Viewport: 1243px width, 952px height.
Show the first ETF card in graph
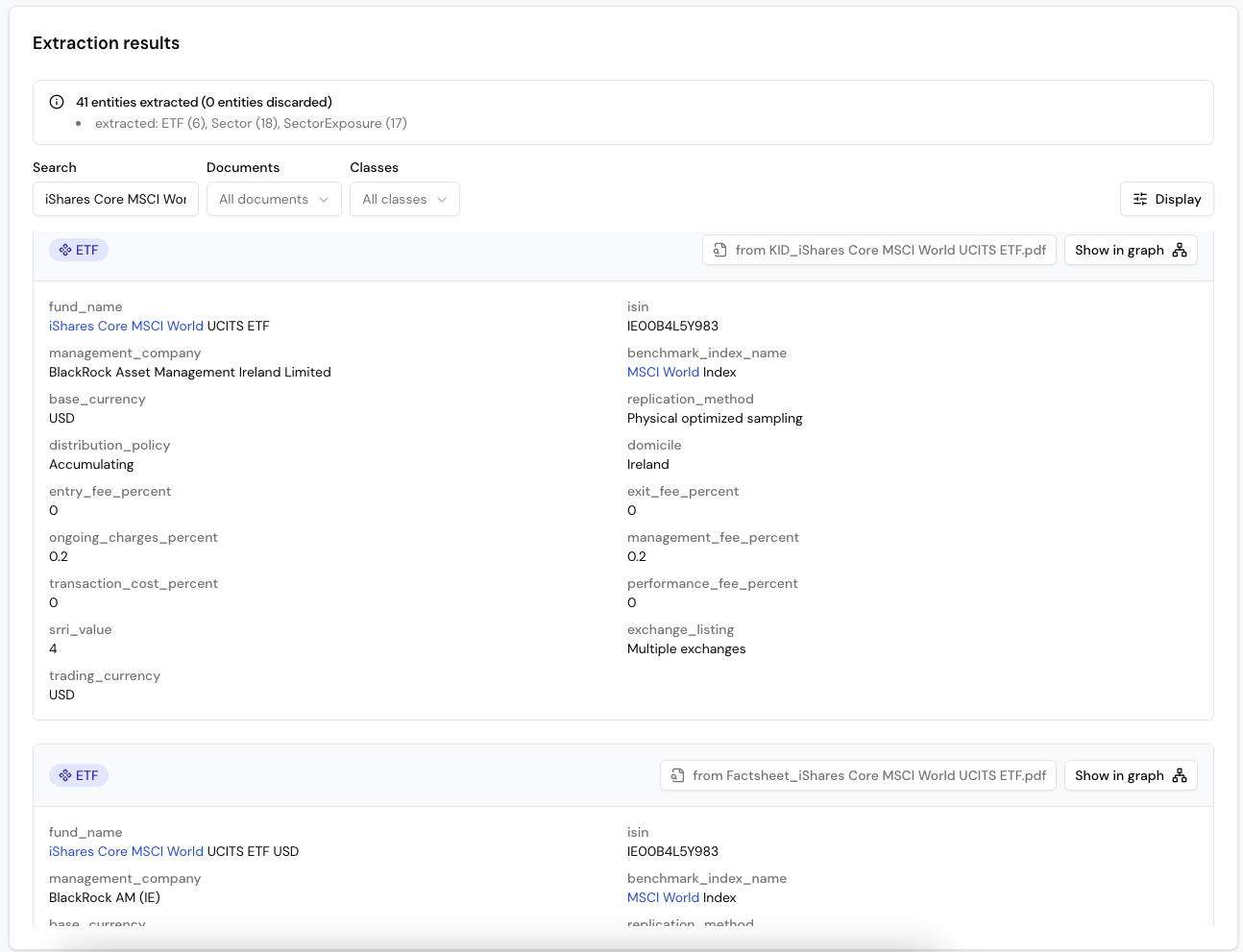(1130, 250)
